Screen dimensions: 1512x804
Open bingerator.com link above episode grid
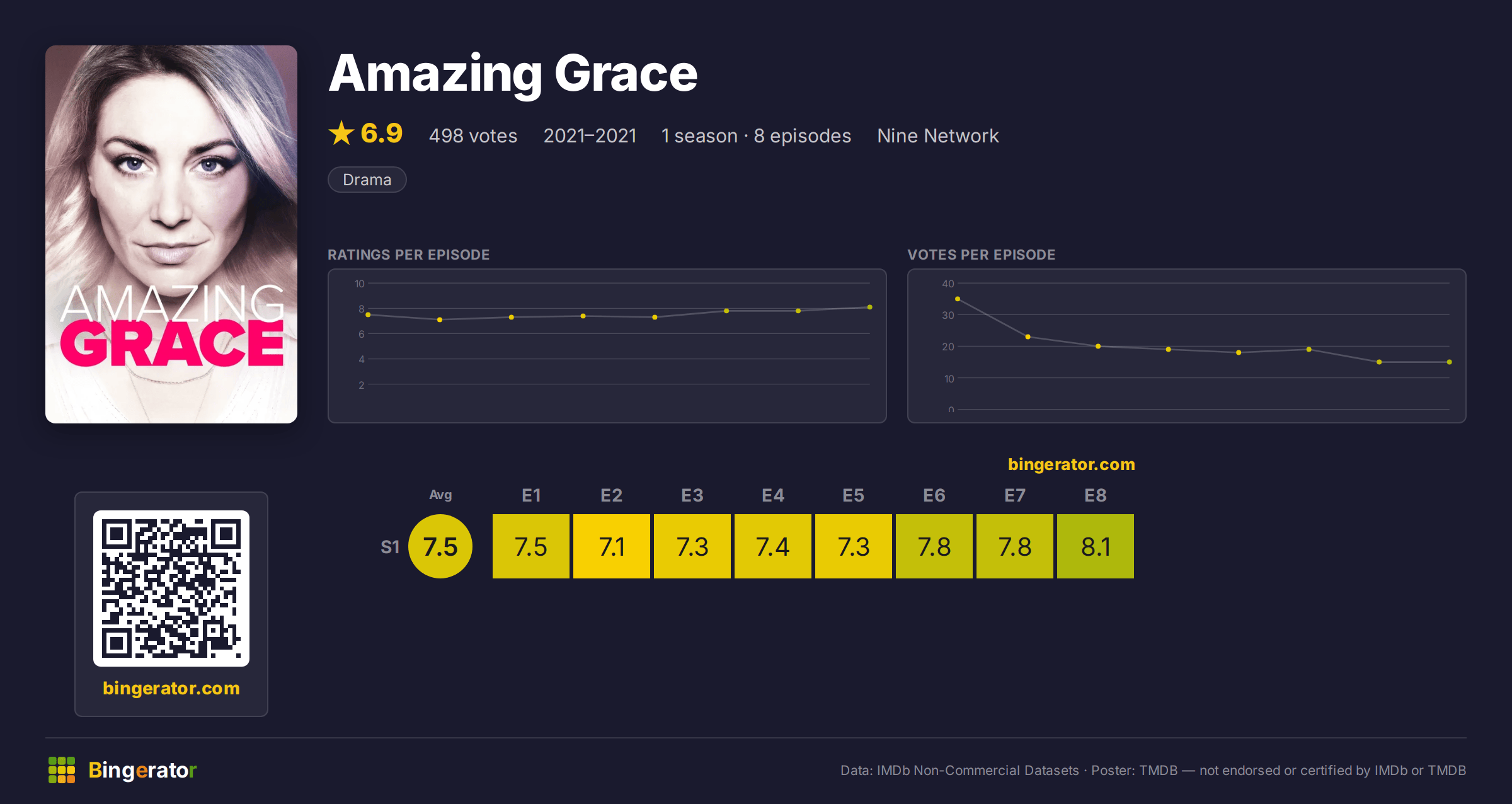pos(1071,464)
